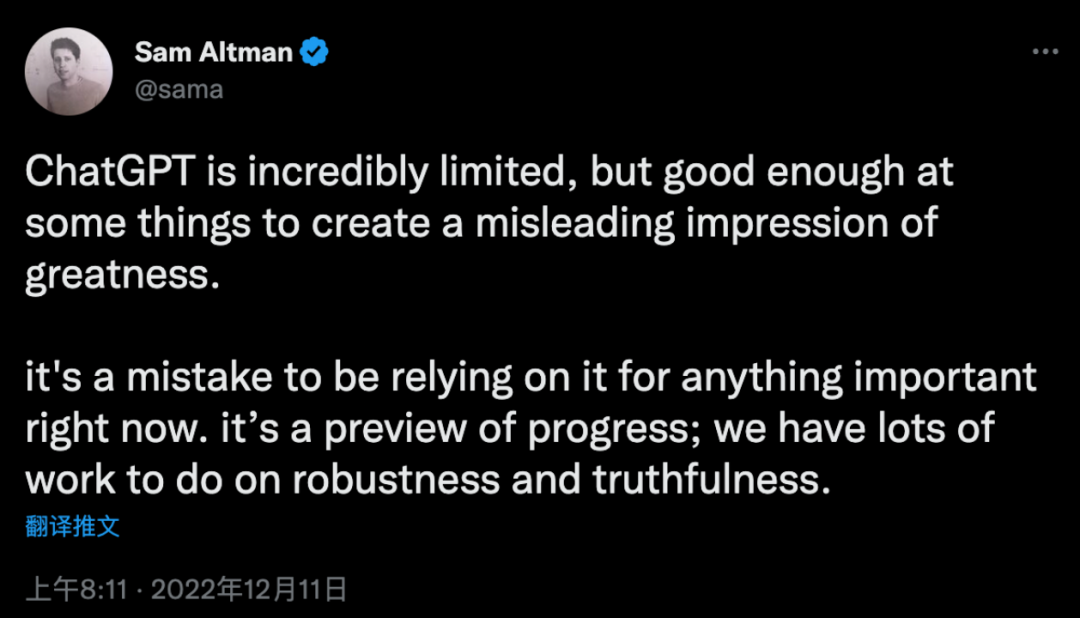This screenshot has width=1080, height=618.
Task: Click the word "greatness." in the tweet
Action: (121, 273)
